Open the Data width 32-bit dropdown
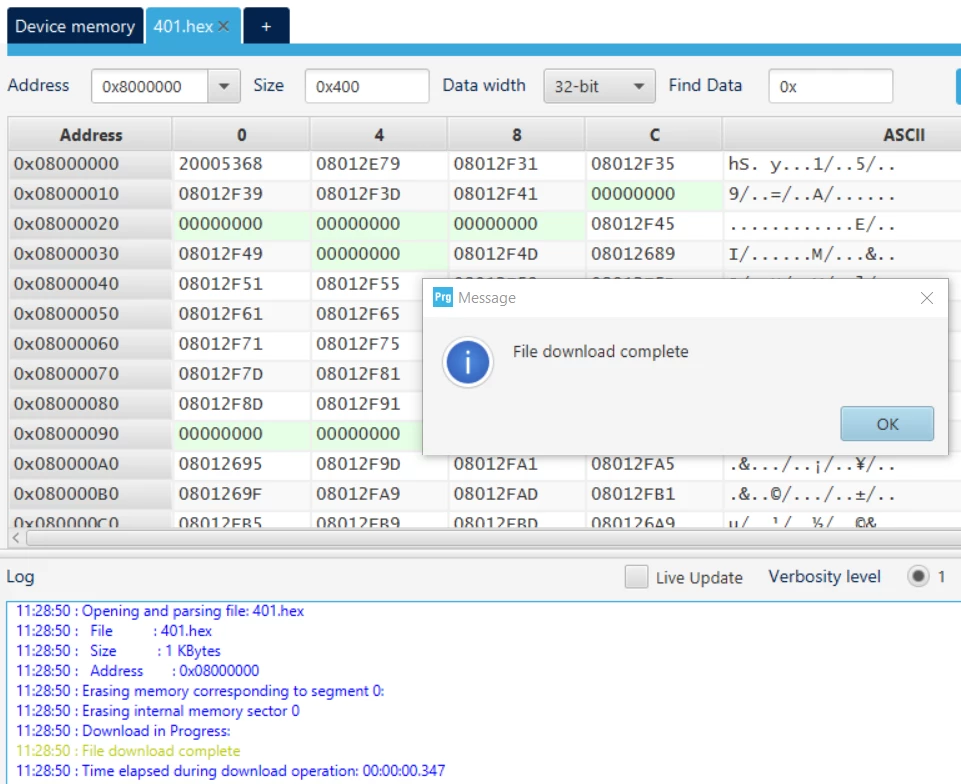The image size is (961, 784). tap(599, 86)
